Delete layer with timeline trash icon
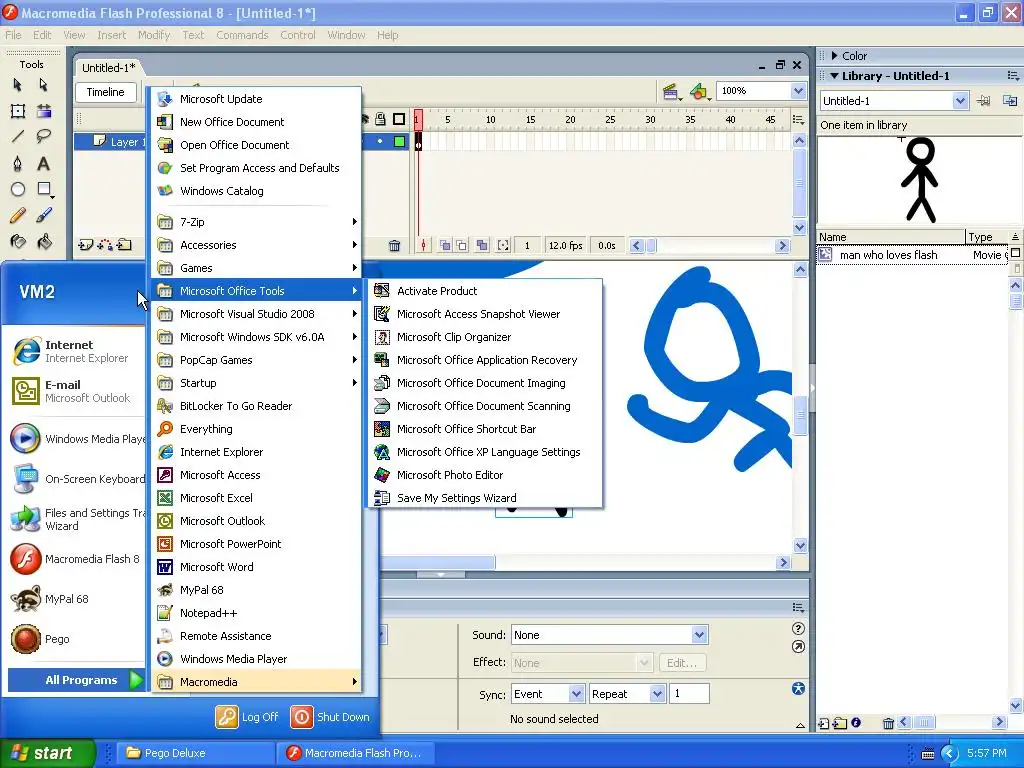 [394, 246]
